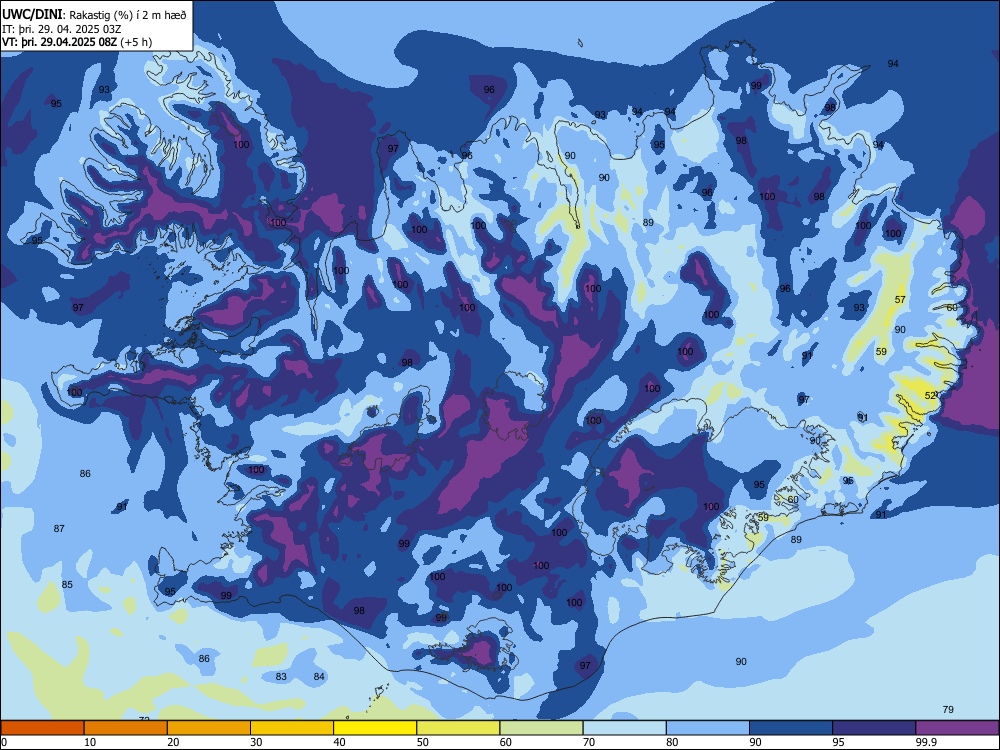Click the purple above-99.9 legend swatch
Viewport: 1000px width, 750px height.
tap(957, 728)
